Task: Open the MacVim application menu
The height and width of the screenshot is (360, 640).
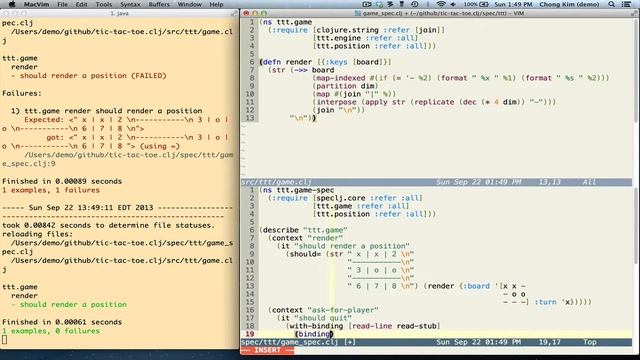Action: point(36,4)
